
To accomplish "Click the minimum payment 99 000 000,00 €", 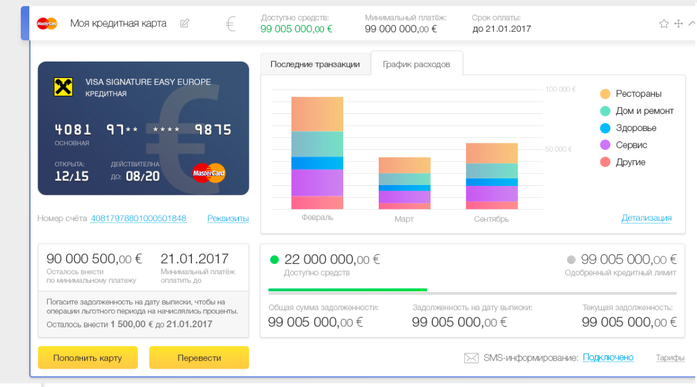I will pos(401,29).
